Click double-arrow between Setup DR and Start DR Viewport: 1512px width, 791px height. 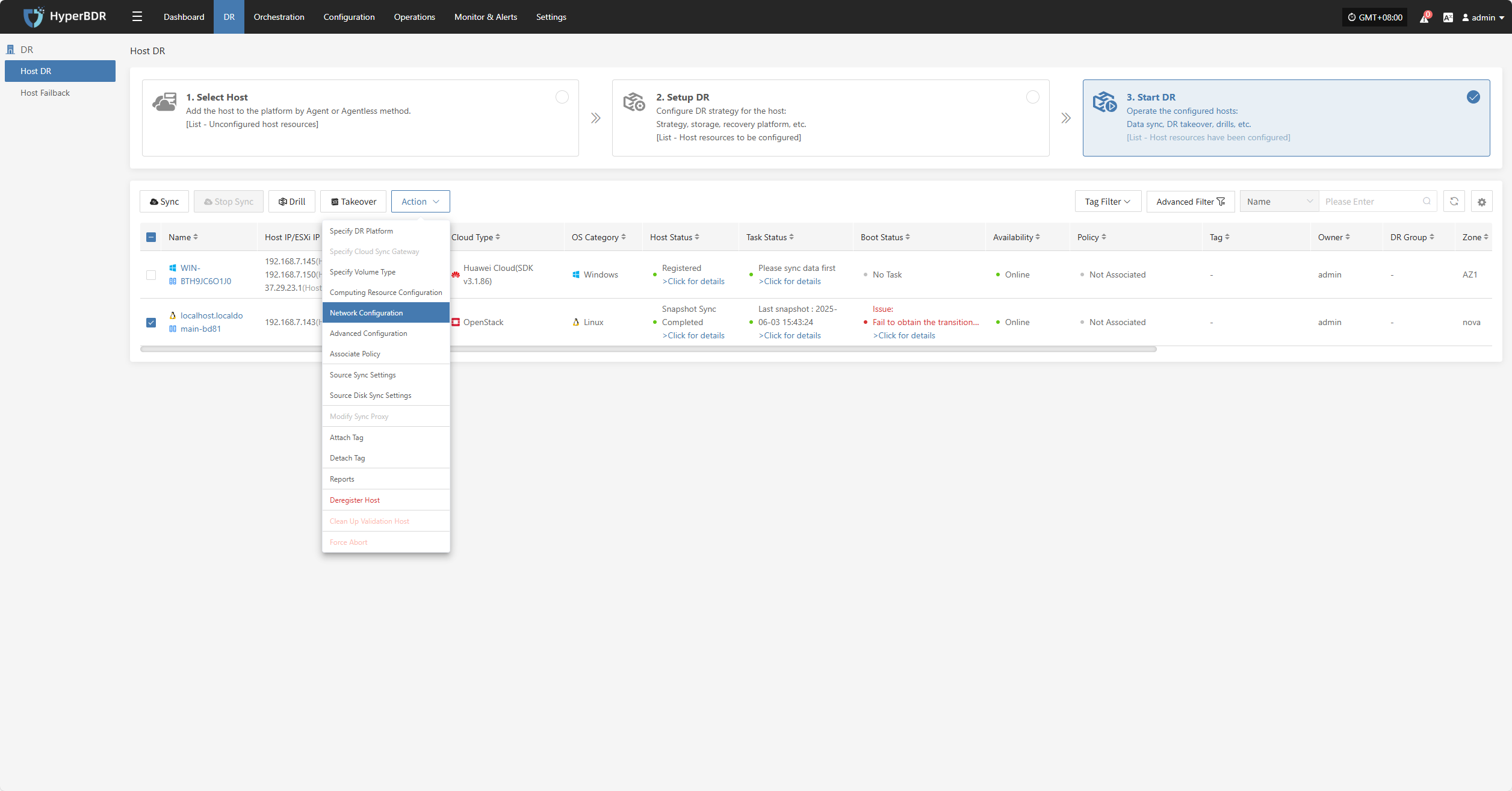coord(1066,118)
